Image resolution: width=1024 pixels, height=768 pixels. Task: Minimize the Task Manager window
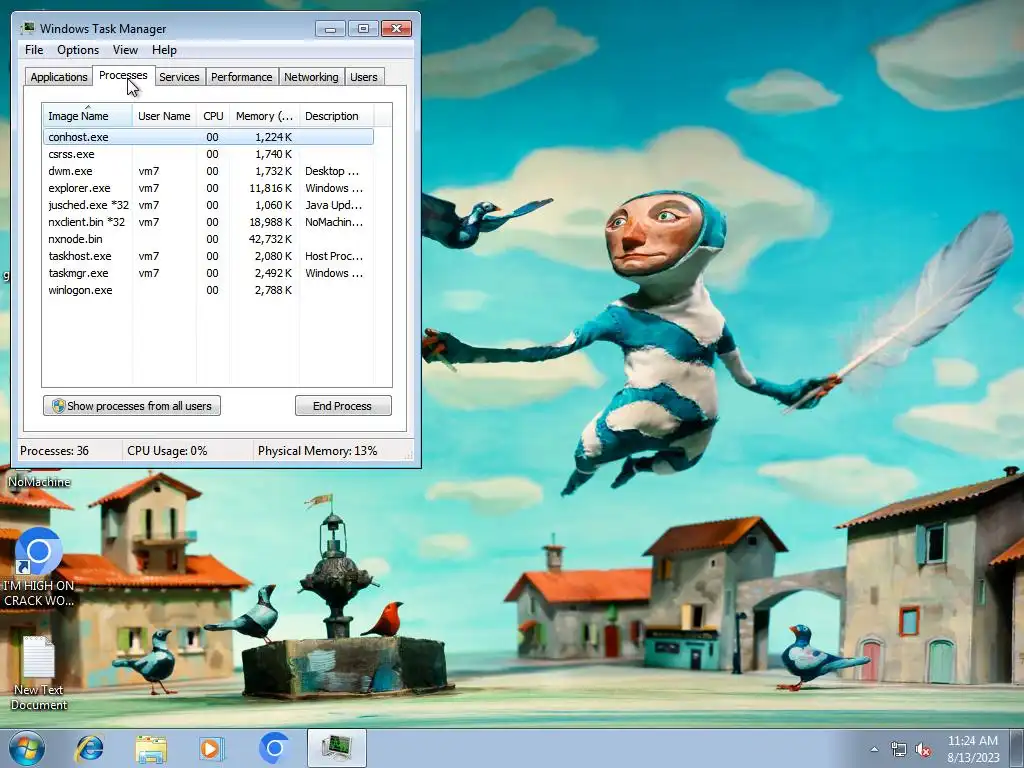(330, 29)
